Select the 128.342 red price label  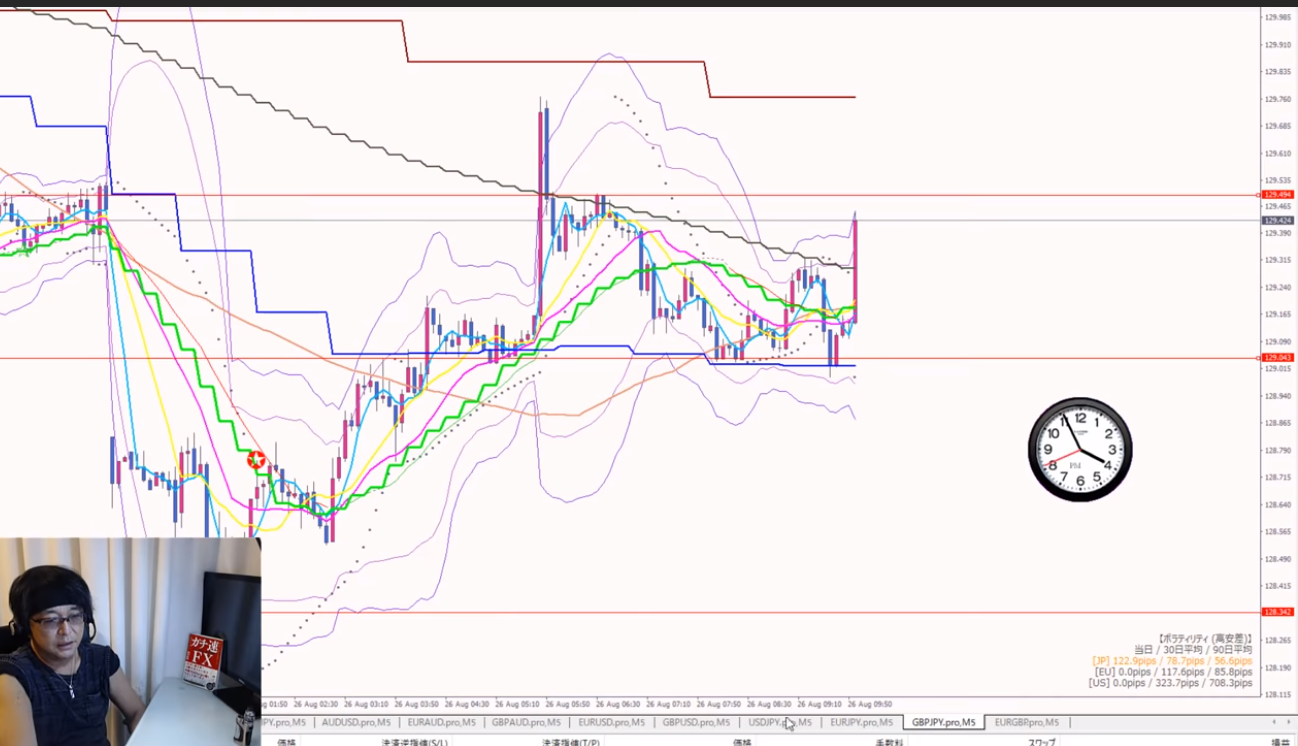click(1277, 612)
